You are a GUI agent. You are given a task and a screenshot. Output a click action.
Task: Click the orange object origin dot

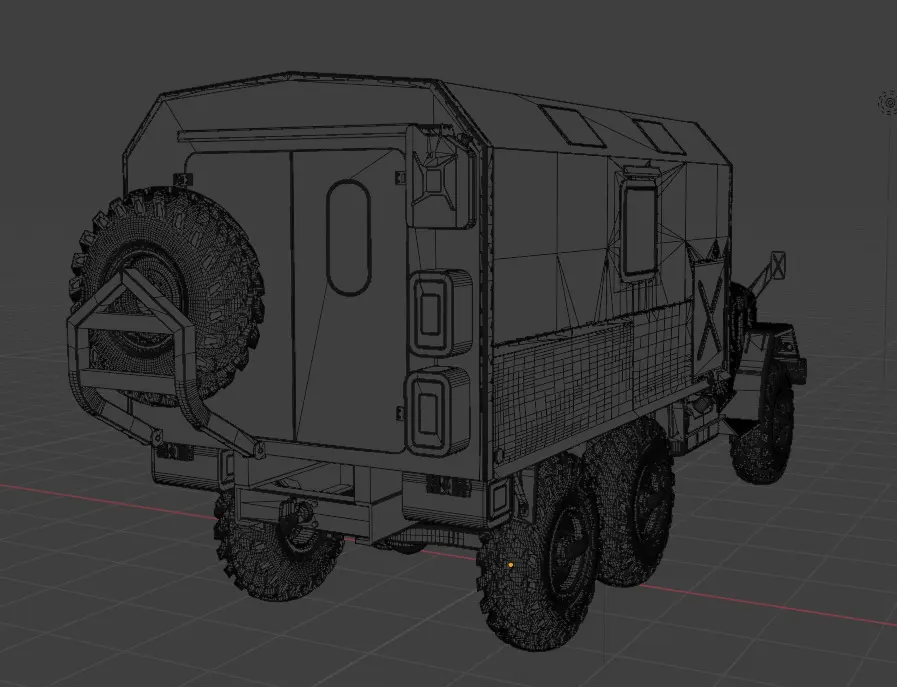pyautogui.click(x=511, y=565)
